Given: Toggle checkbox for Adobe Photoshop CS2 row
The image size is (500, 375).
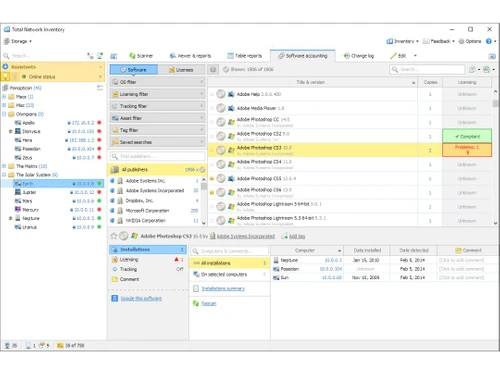Looking at the screenshot, I should (212, 136).
